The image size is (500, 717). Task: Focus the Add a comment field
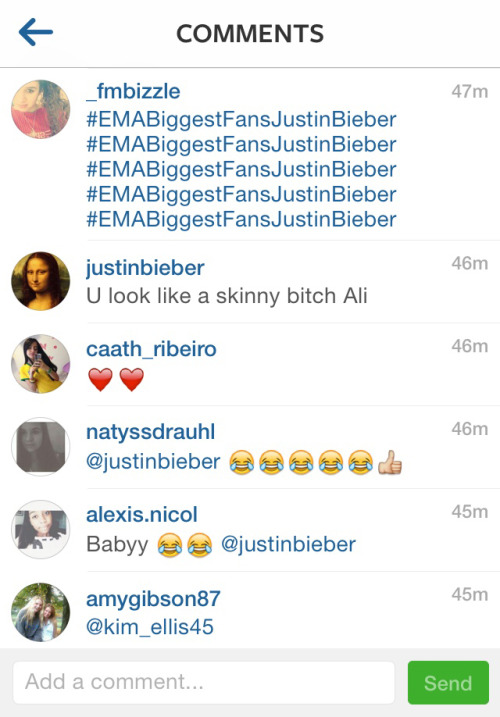204,682
